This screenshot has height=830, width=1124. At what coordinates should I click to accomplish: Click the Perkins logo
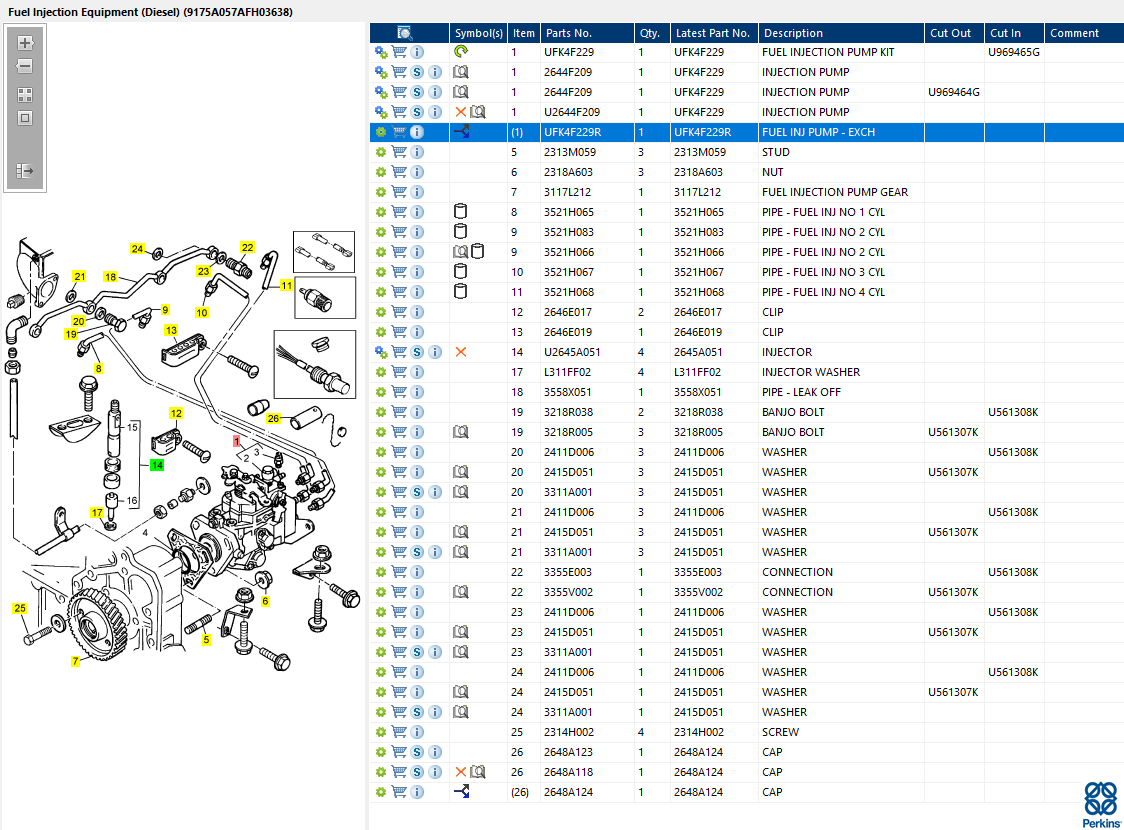1101,804
